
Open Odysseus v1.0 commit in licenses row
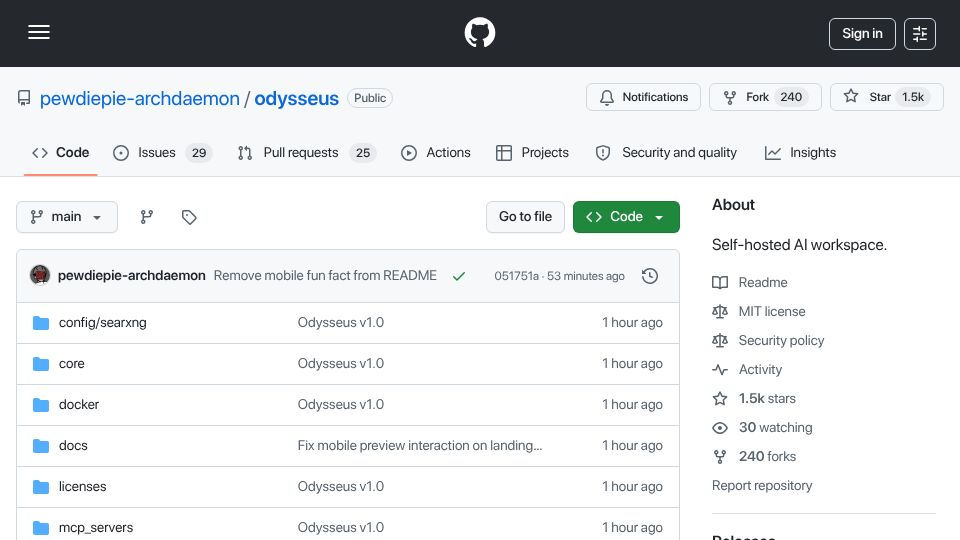pyautogui.click(x=340, y=487)
